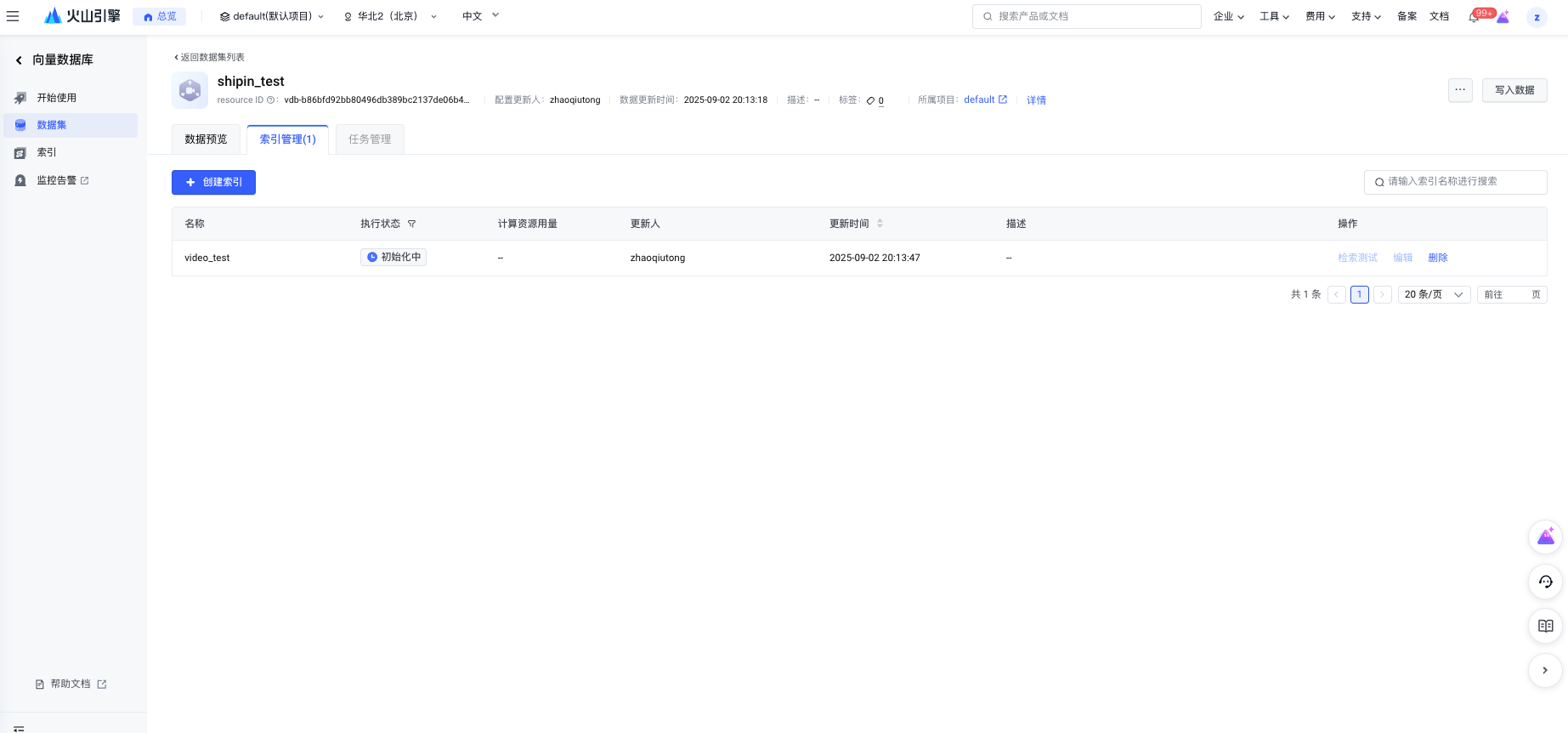Click the 总览 overview button

point(160,16)
